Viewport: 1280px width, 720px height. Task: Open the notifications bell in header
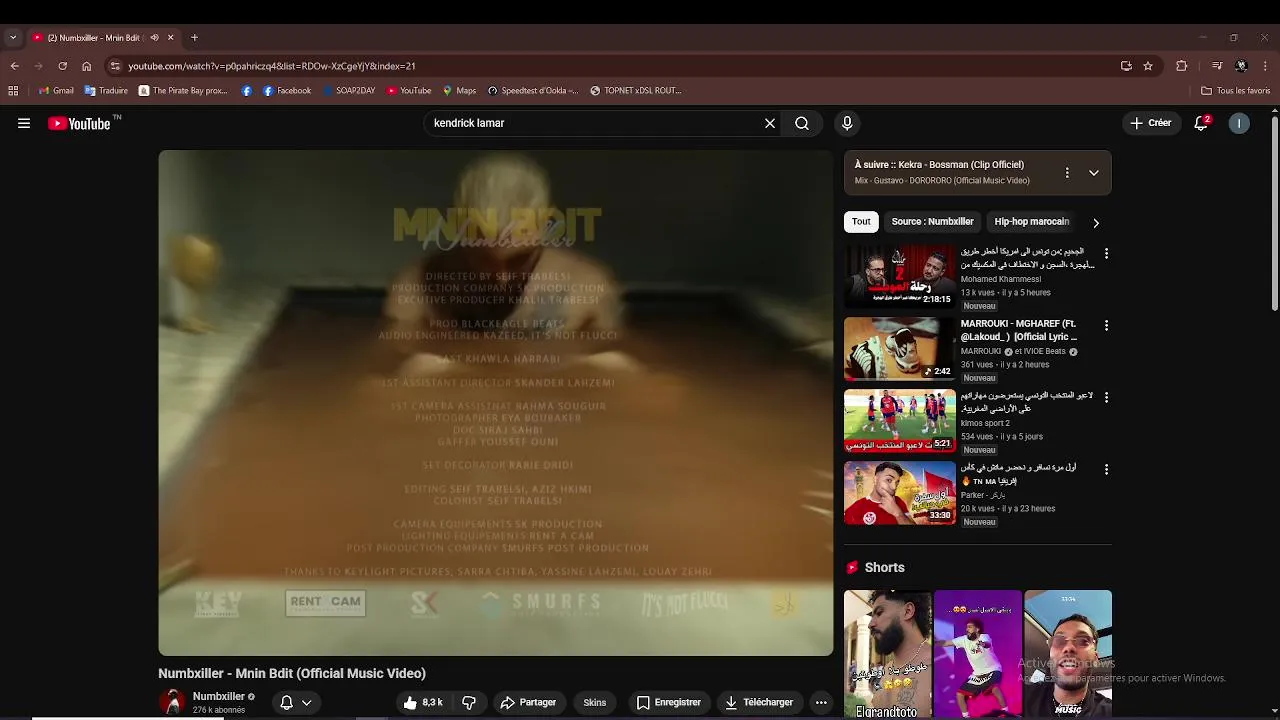point(1201,123)
